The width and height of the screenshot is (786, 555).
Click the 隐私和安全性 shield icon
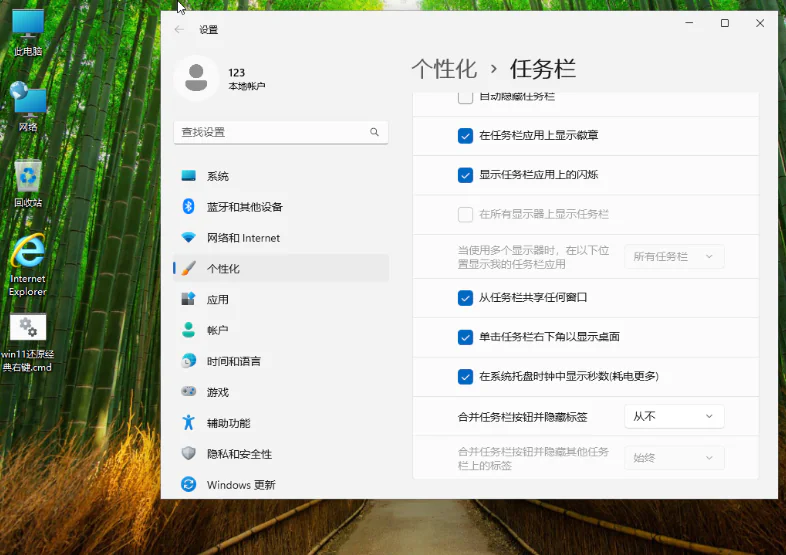click(x=188, y=453)
